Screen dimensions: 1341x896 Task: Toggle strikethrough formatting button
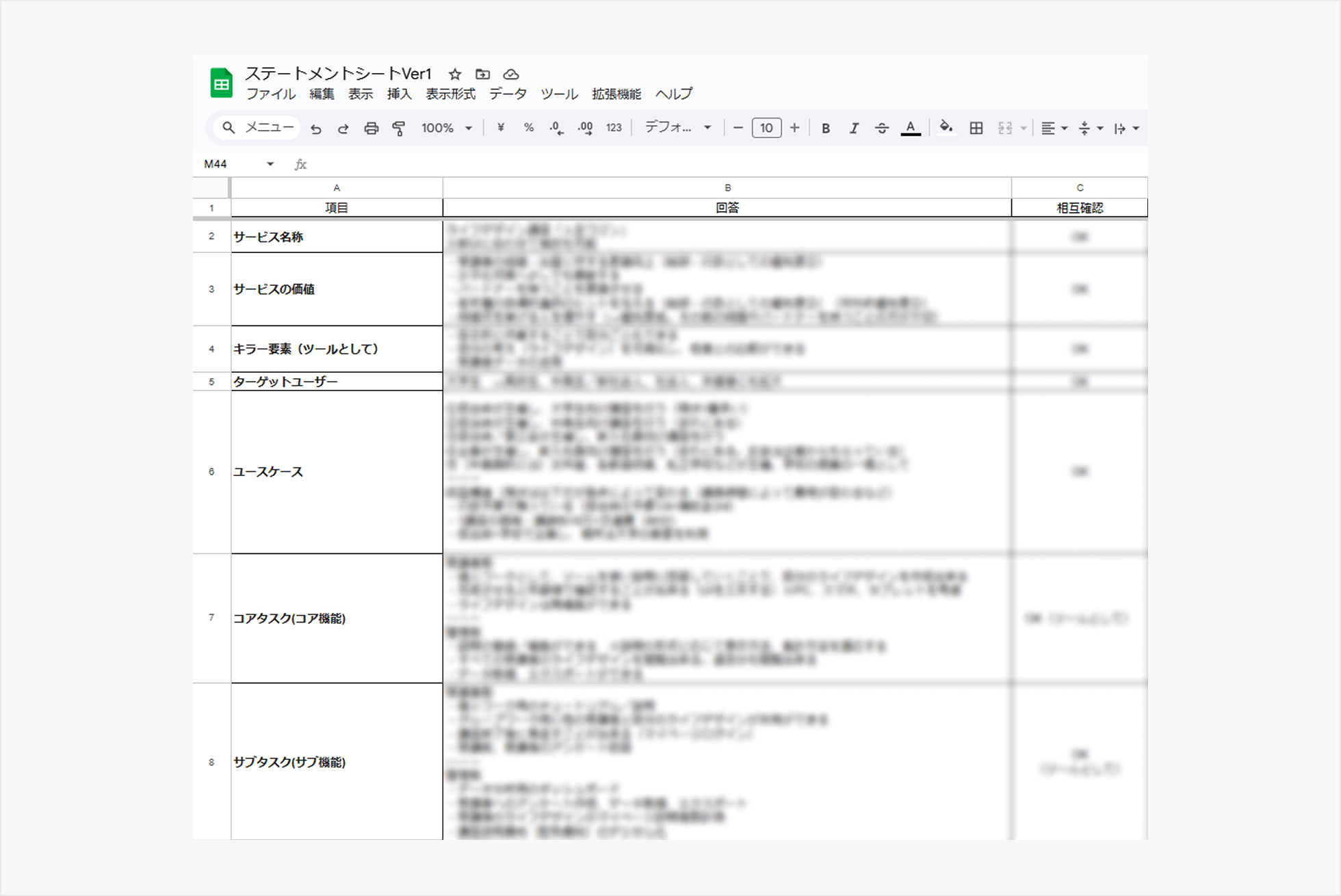(x=882, y=128)
